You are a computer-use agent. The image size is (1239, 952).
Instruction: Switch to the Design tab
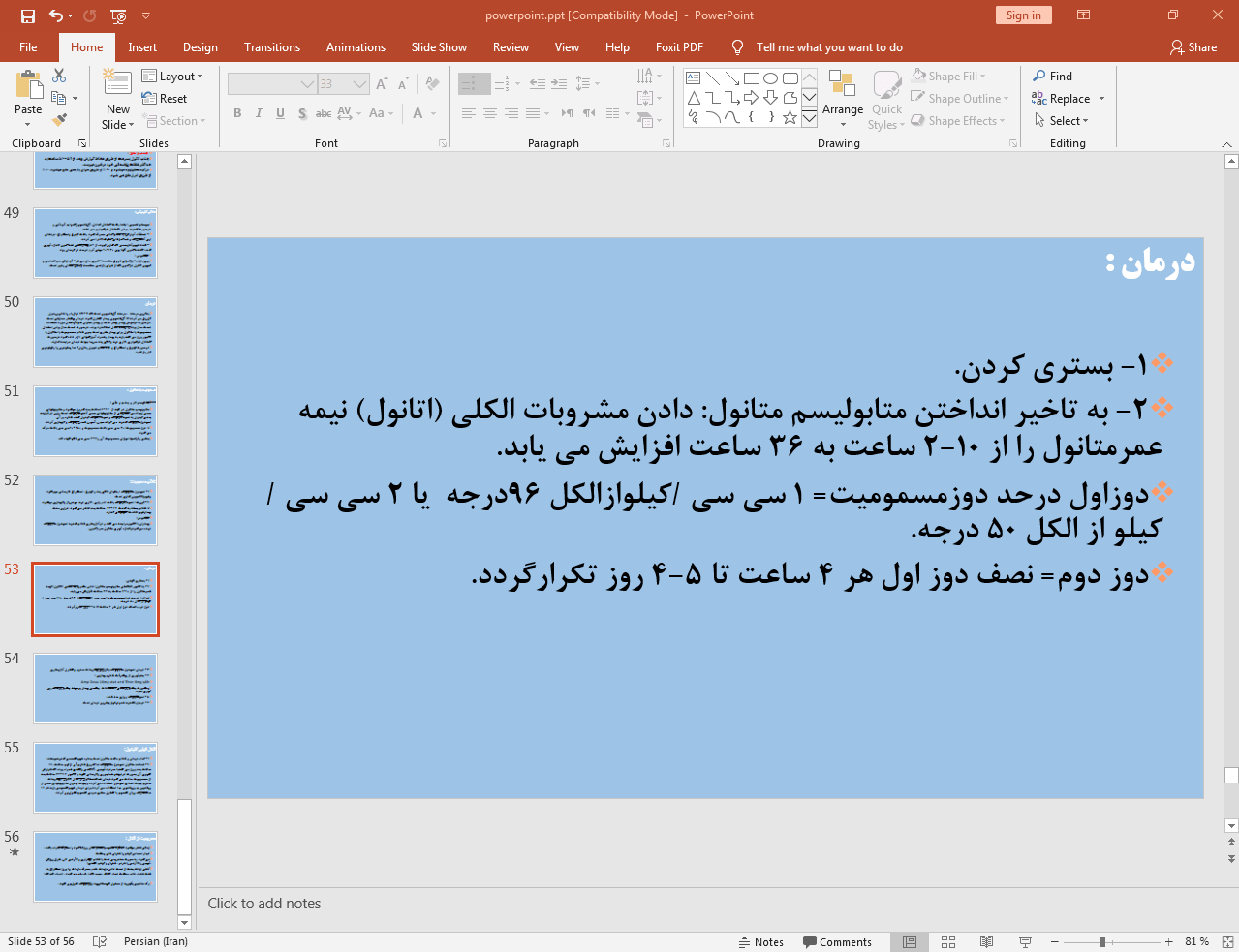(x=201, y=47)
